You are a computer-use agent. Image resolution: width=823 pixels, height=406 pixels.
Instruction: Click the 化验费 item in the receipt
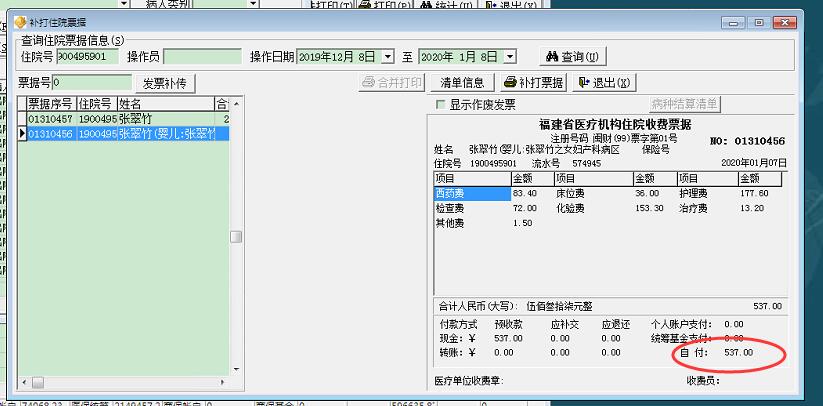(571, 208)
